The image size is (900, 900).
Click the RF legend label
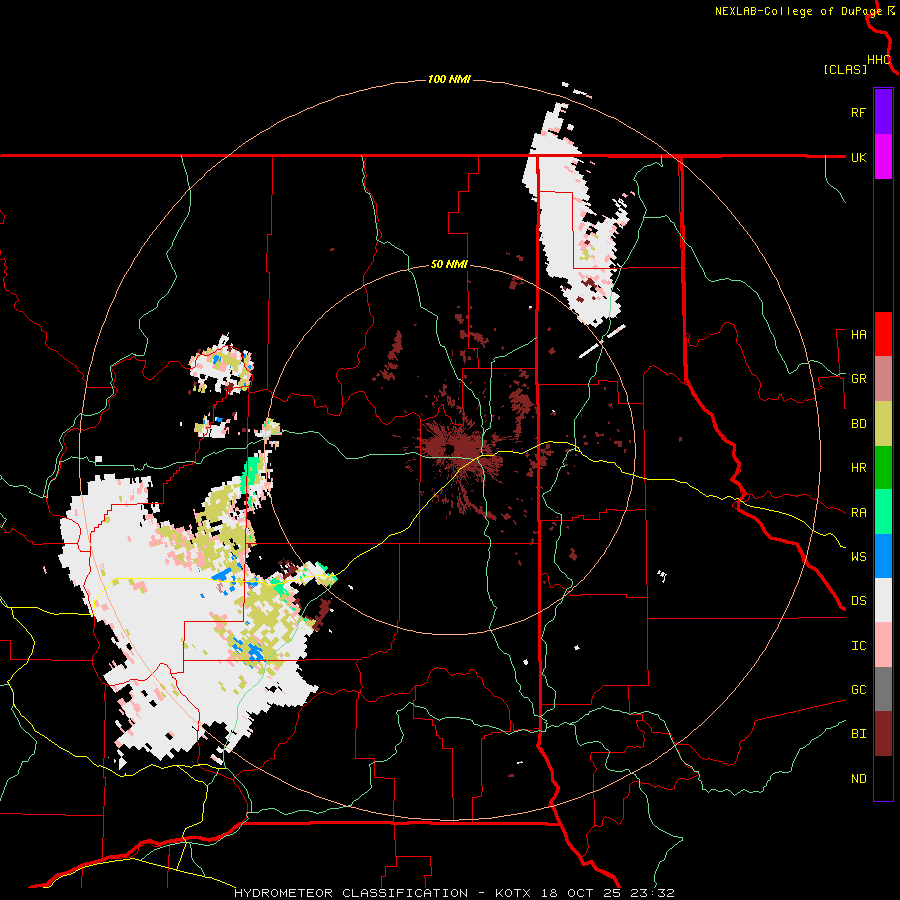pos(858,112)
